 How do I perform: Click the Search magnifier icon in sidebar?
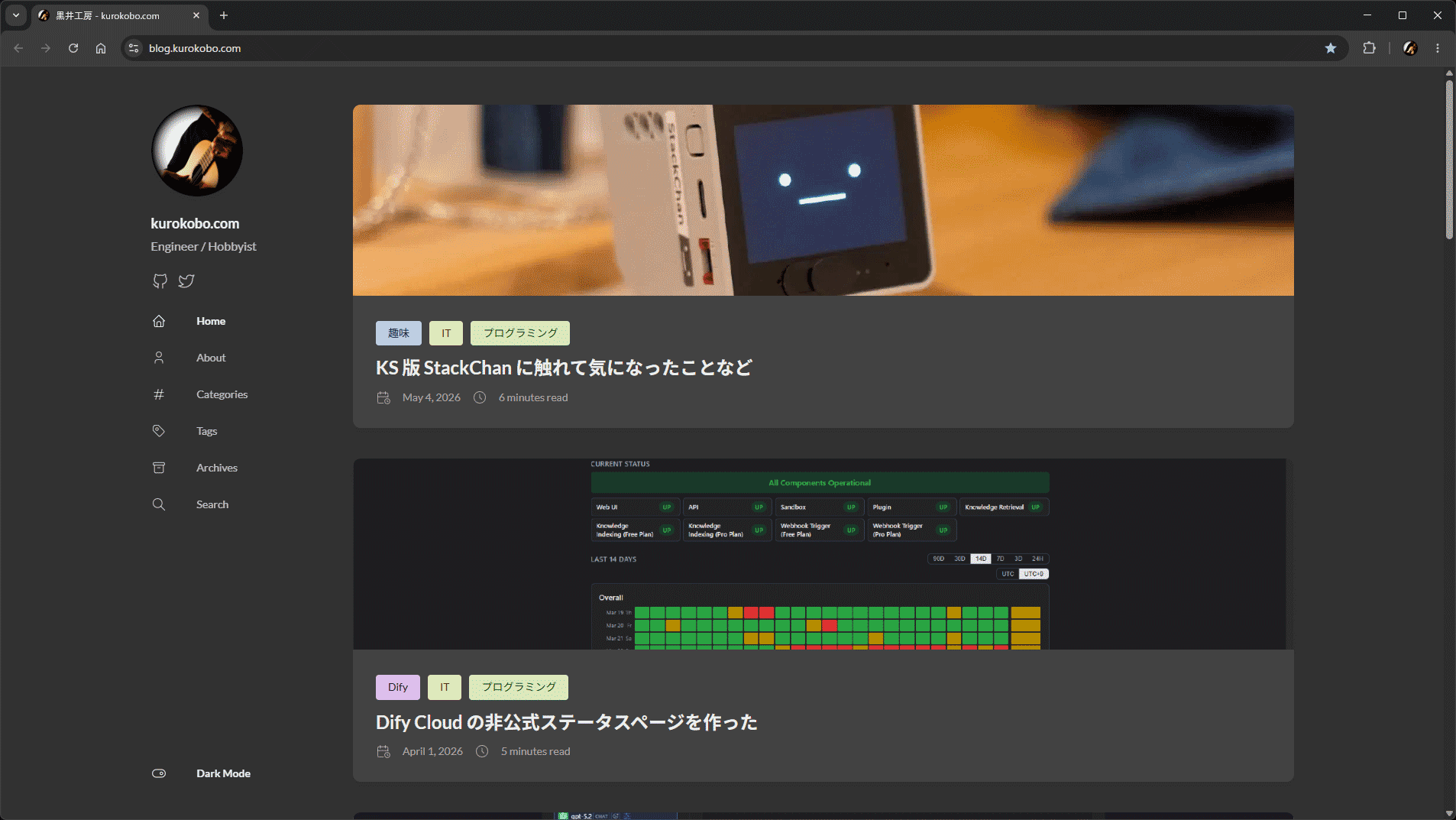159,504
